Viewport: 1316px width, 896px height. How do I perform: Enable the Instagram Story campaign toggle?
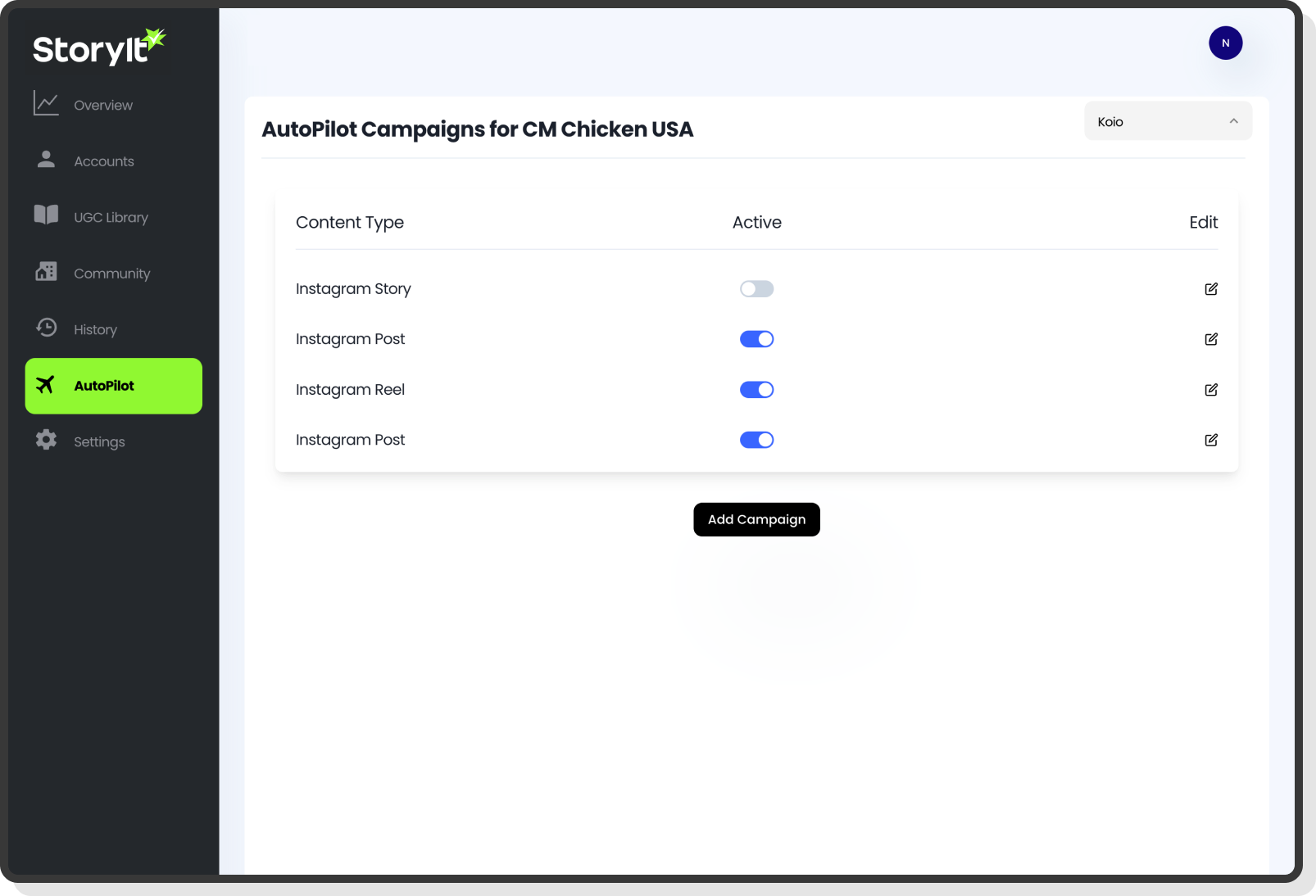756,289
